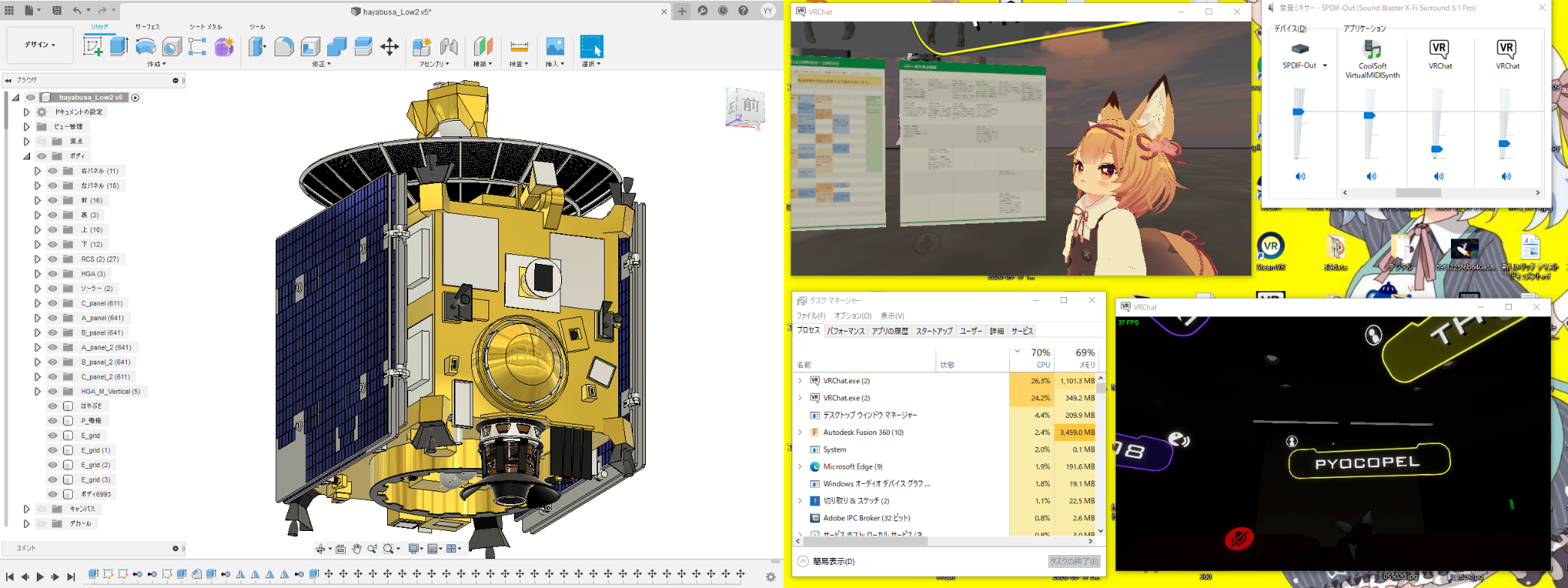Select the Joint tool icon
Screen dimensions: 1568x588
tap(449, 46)
